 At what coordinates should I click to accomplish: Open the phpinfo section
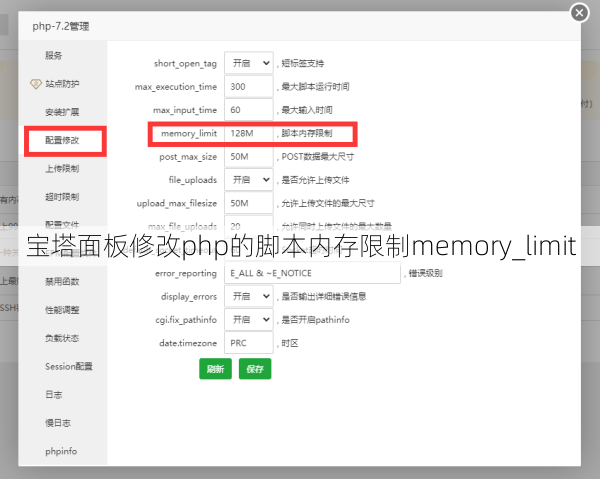click(61, 451)
